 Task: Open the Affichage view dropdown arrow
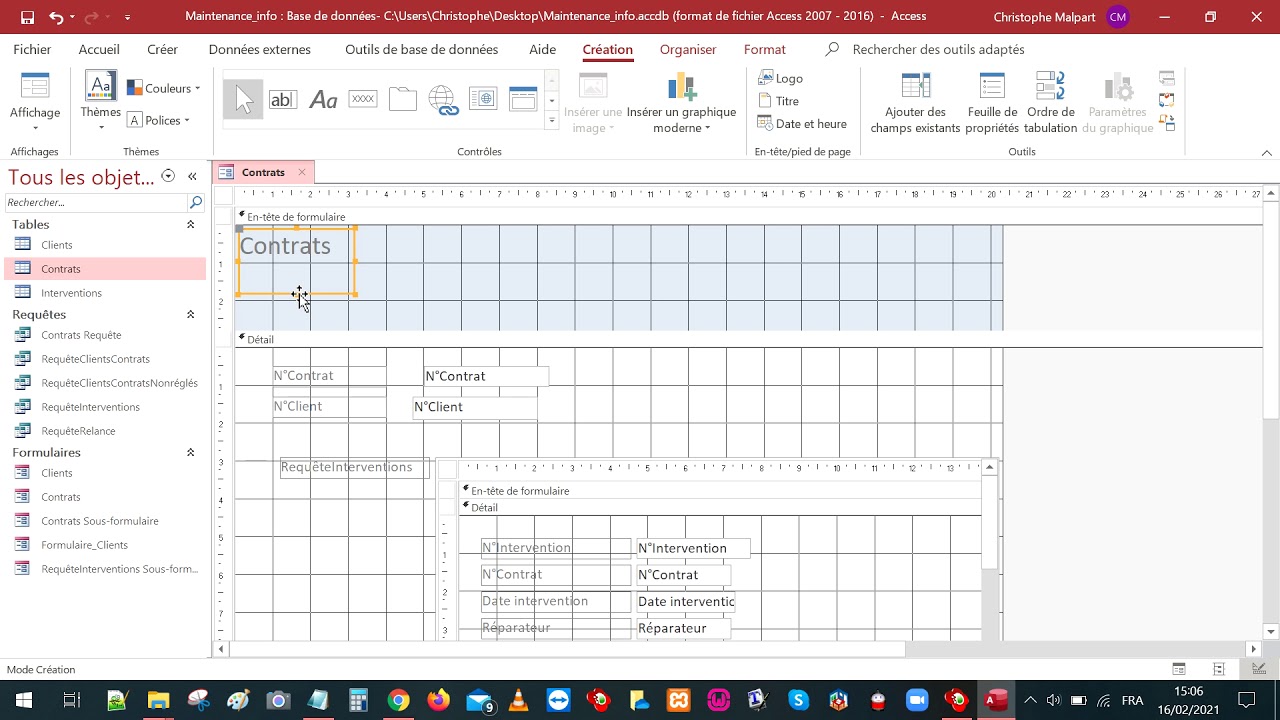[x=35, y=128]
